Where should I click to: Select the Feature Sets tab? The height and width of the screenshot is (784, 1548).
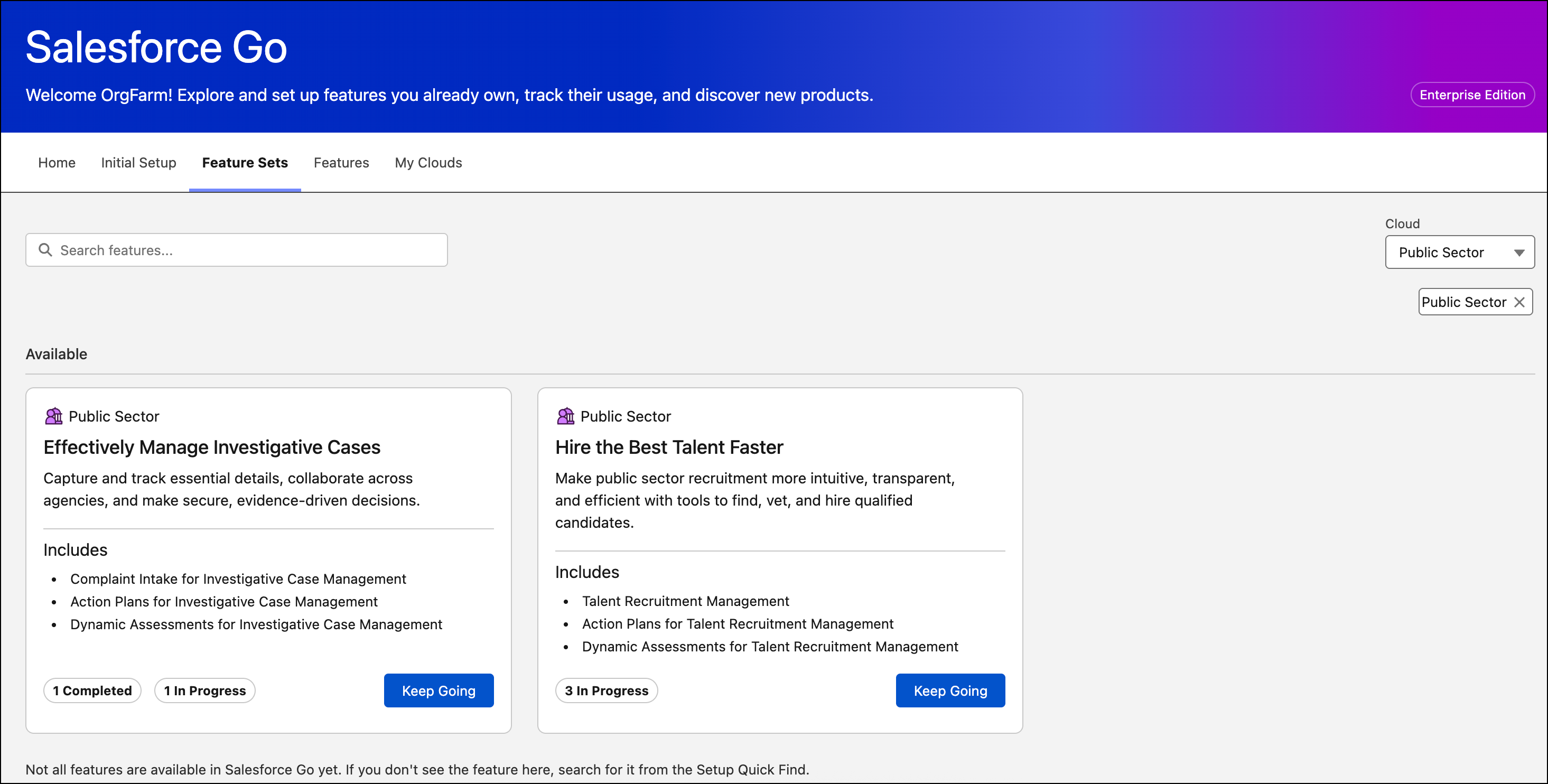pos(245,163)
